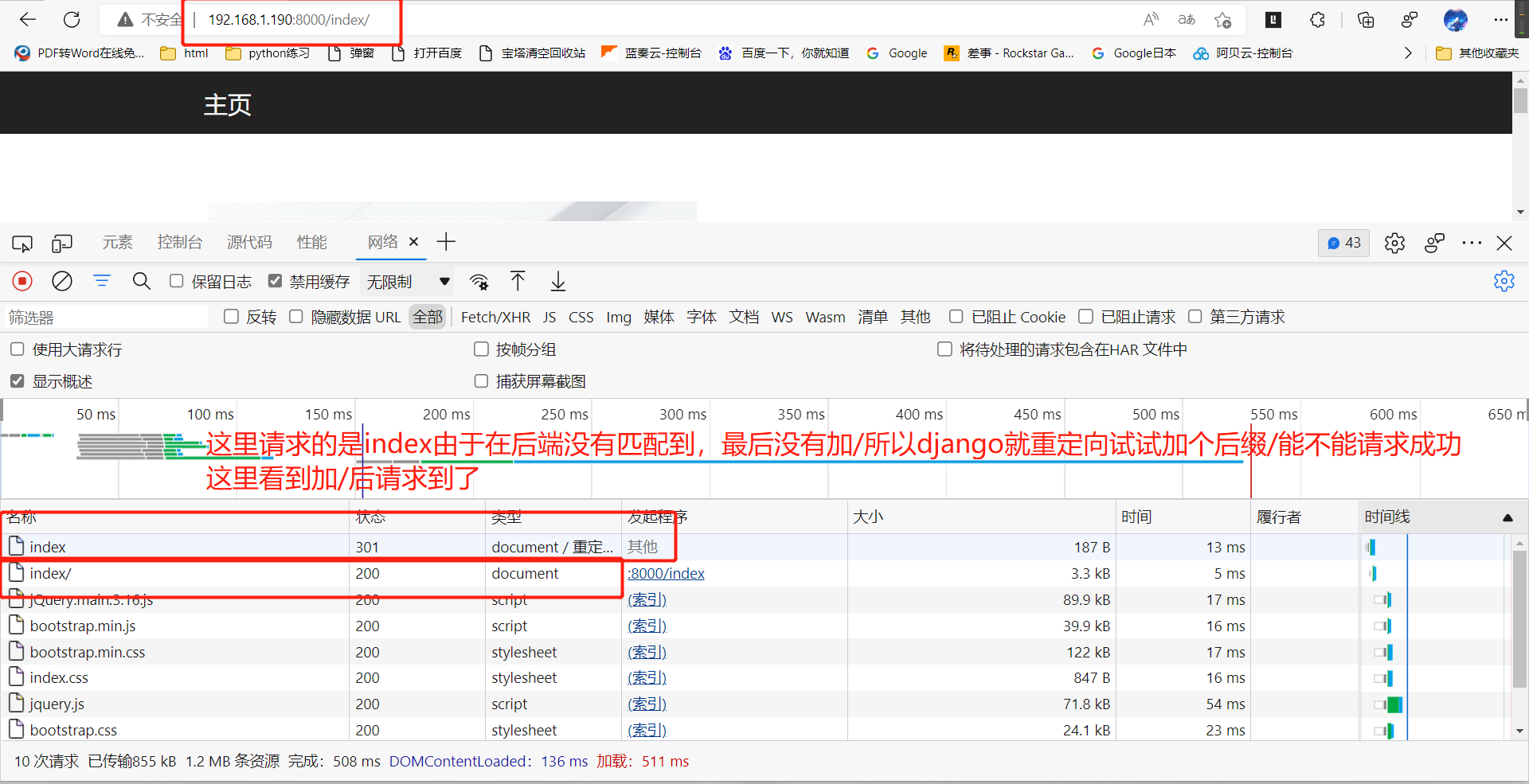Click :8000/index initiator link

pos(666,573)
